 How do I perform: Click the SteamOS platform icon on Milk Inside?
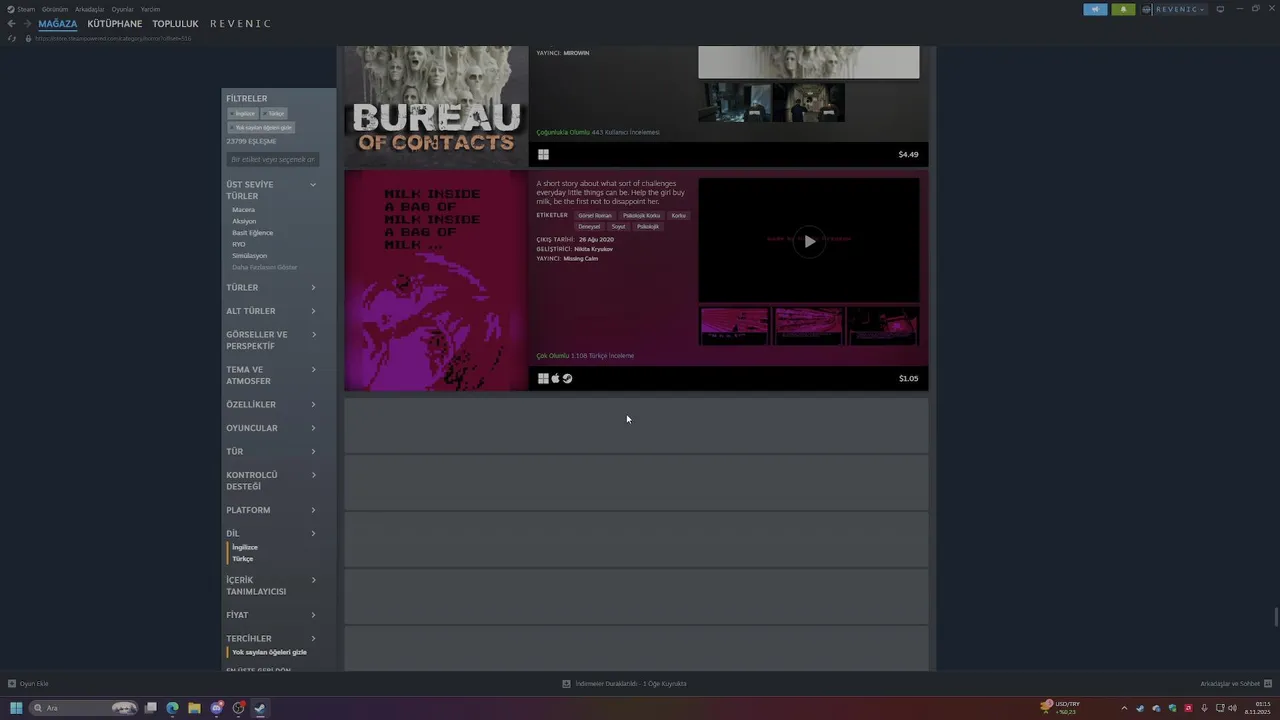tap(567, 379)
